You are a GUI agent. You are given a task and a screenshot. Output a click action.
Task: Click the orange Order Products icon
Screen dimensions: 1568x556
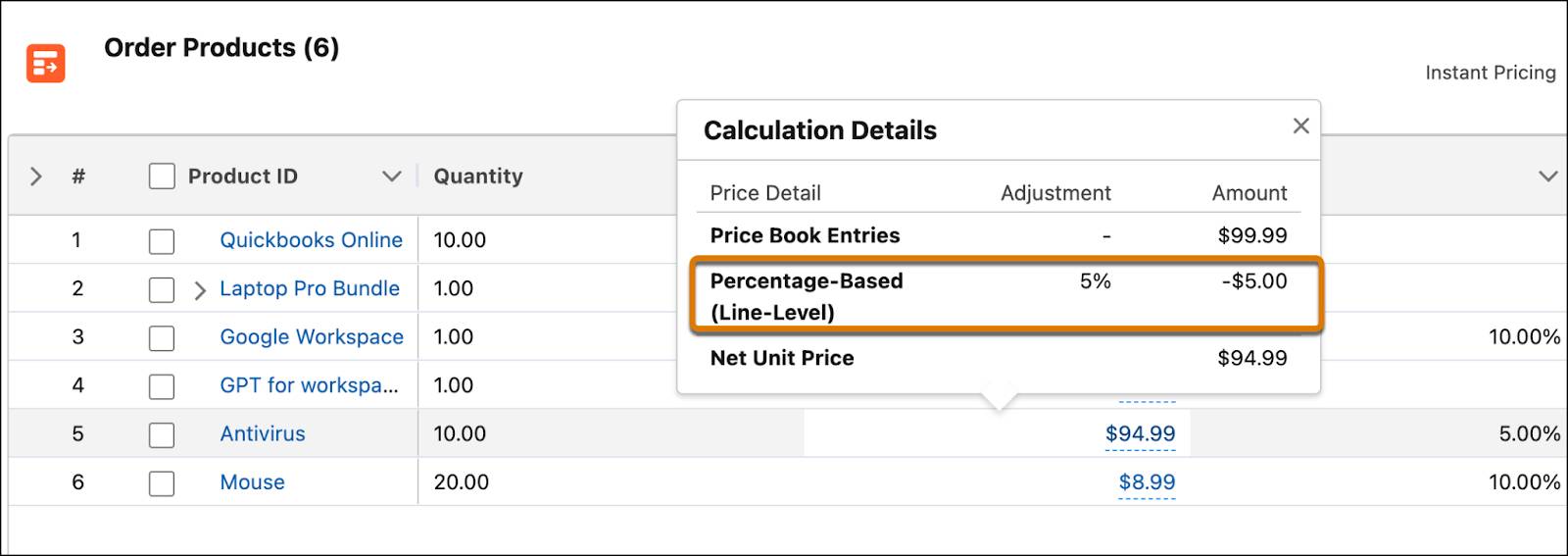pyautogui.click(x=45, y=64)
